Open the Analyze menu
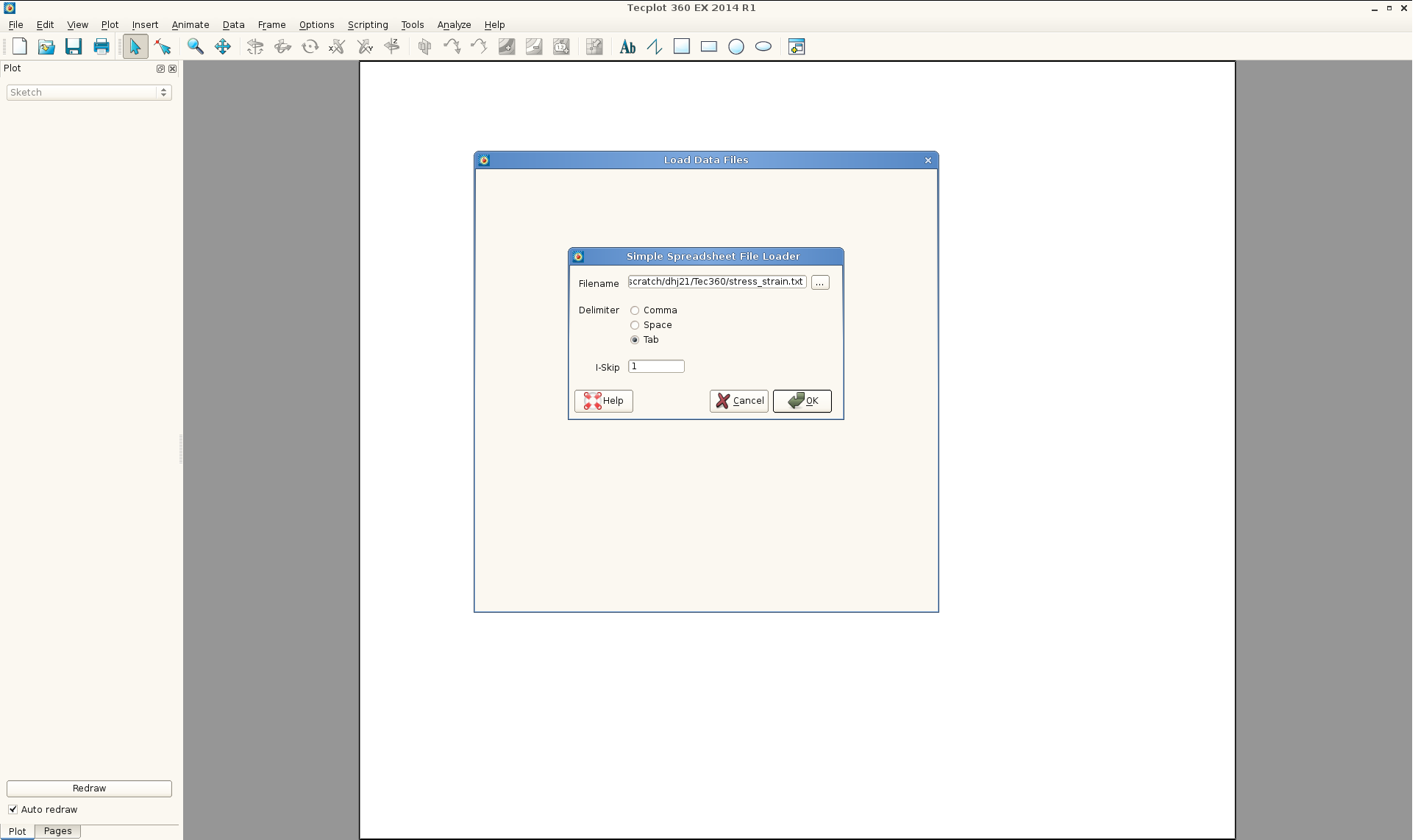Viewport: 1421px width, 840px height. click(x=454, y=24)
